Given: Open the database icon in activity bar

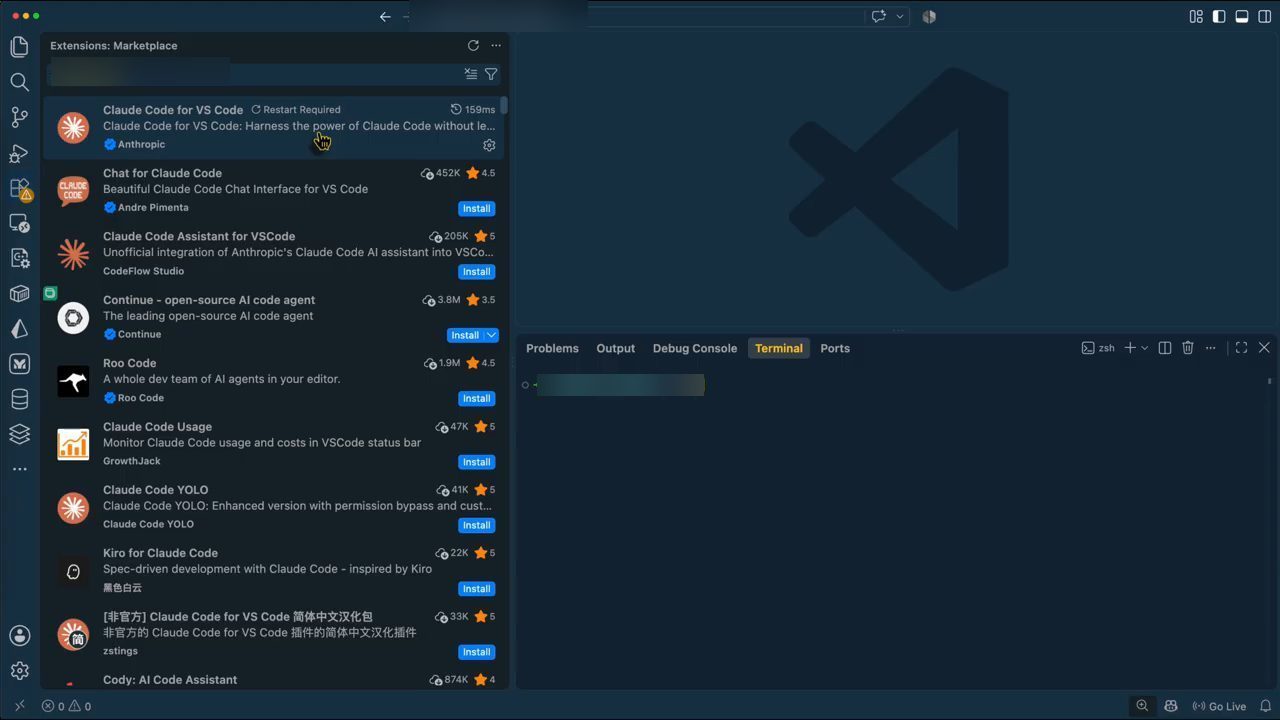Looking at the screenshot, I should pyautogui.click(x=19, y=400).
